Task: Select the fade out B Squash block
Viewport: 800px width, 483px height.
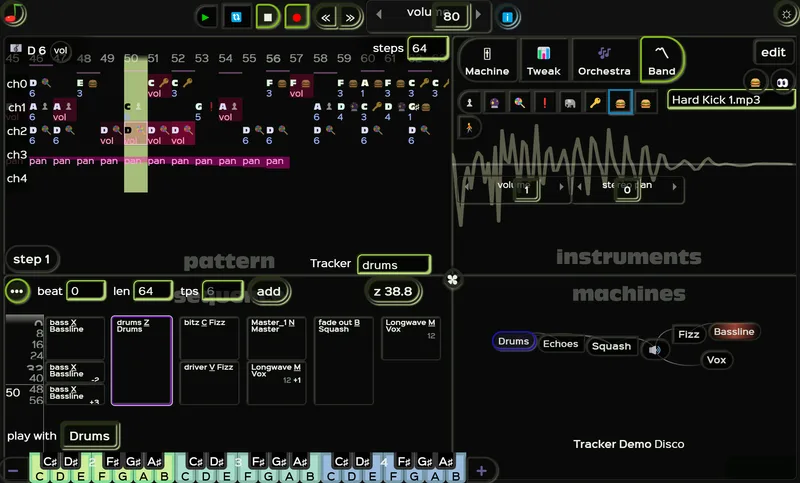Action: [343, 360]
